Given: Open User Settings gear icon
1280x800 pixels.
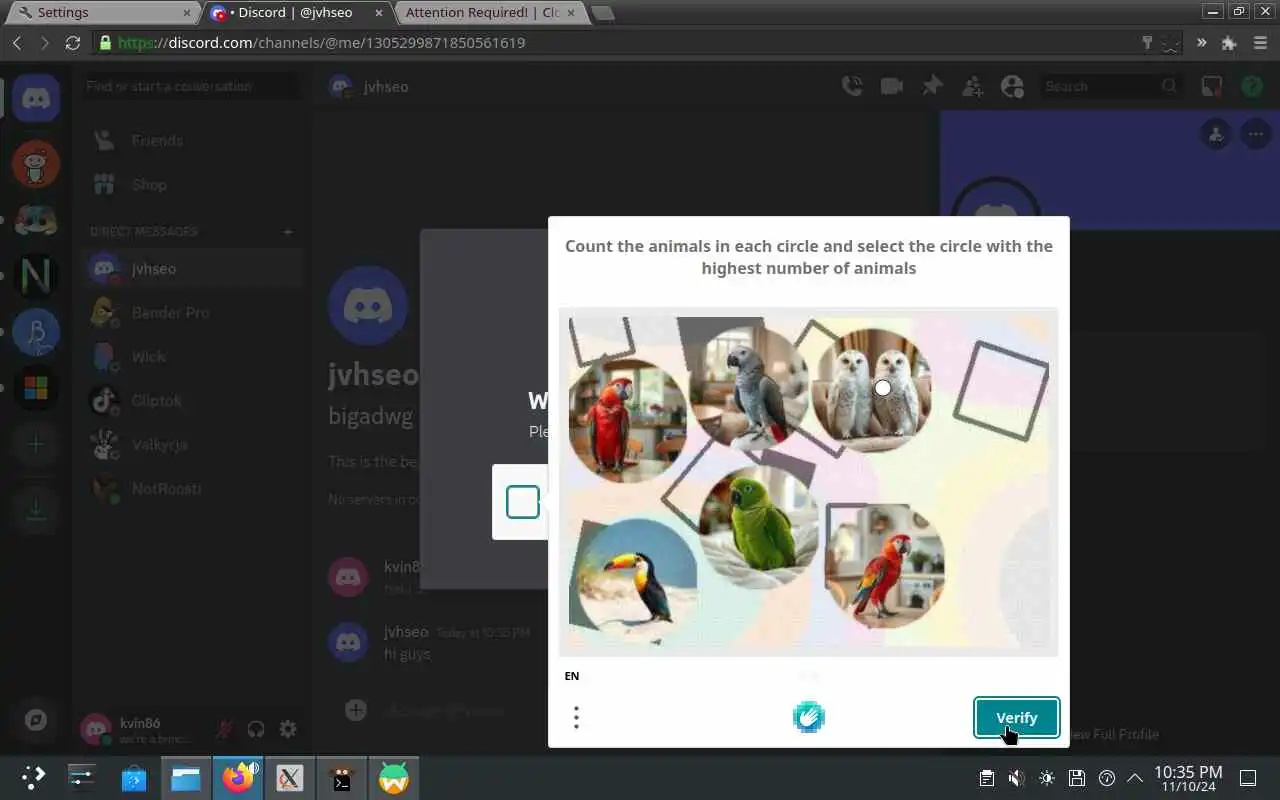Looking at the screenshot, I should pos(288,729).
